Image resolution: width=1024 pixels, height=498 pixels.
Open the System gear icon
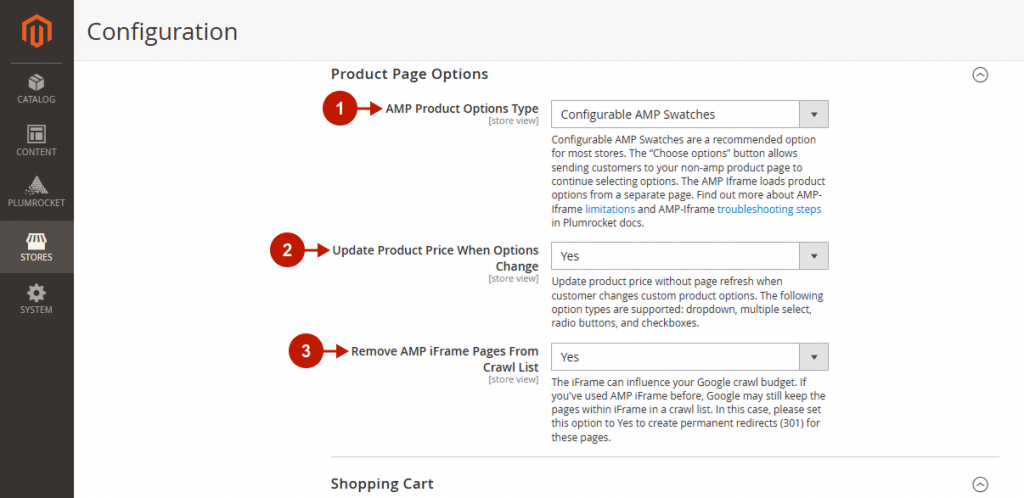point(36,293)
